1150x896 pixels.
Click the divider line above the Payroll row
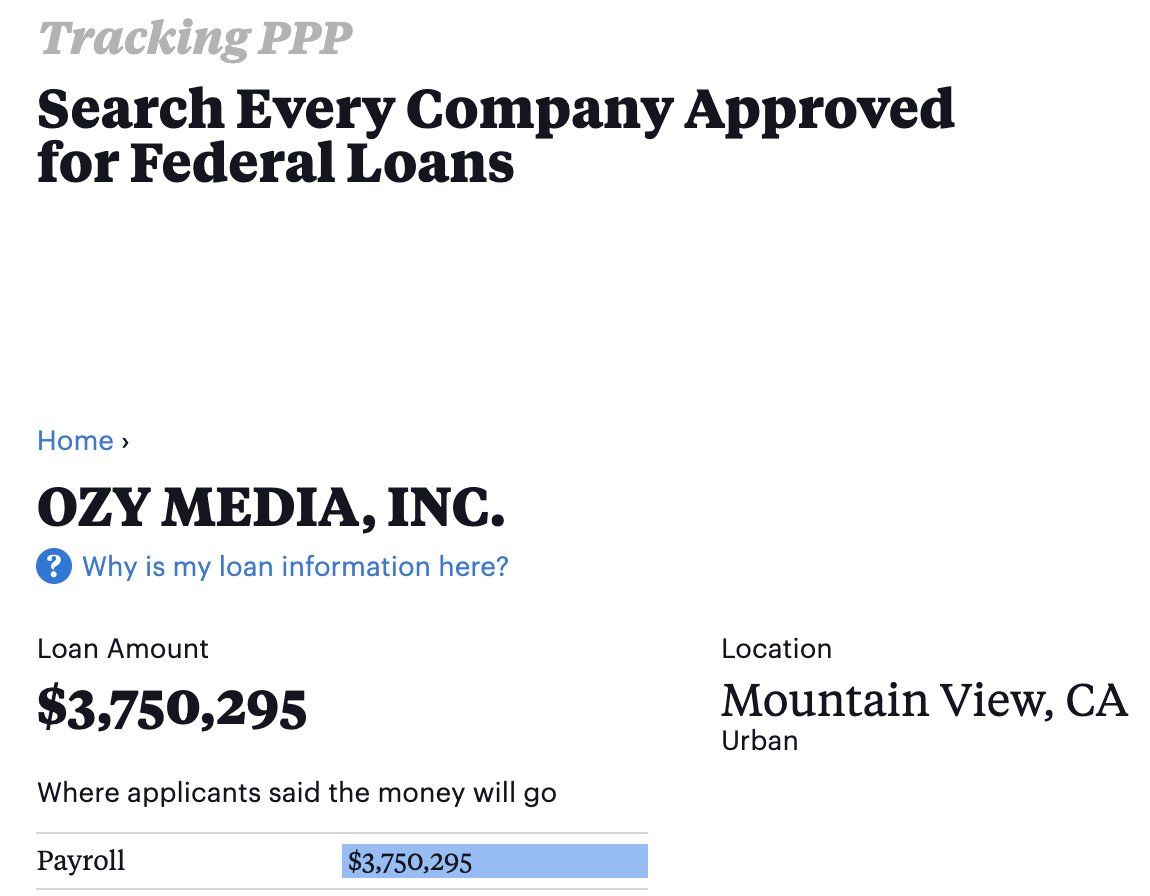pos(342,833)
